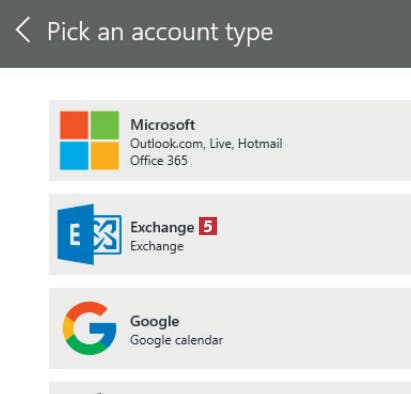
Task: Click the Google calendar subtitle text
Action: click(177, 340)
